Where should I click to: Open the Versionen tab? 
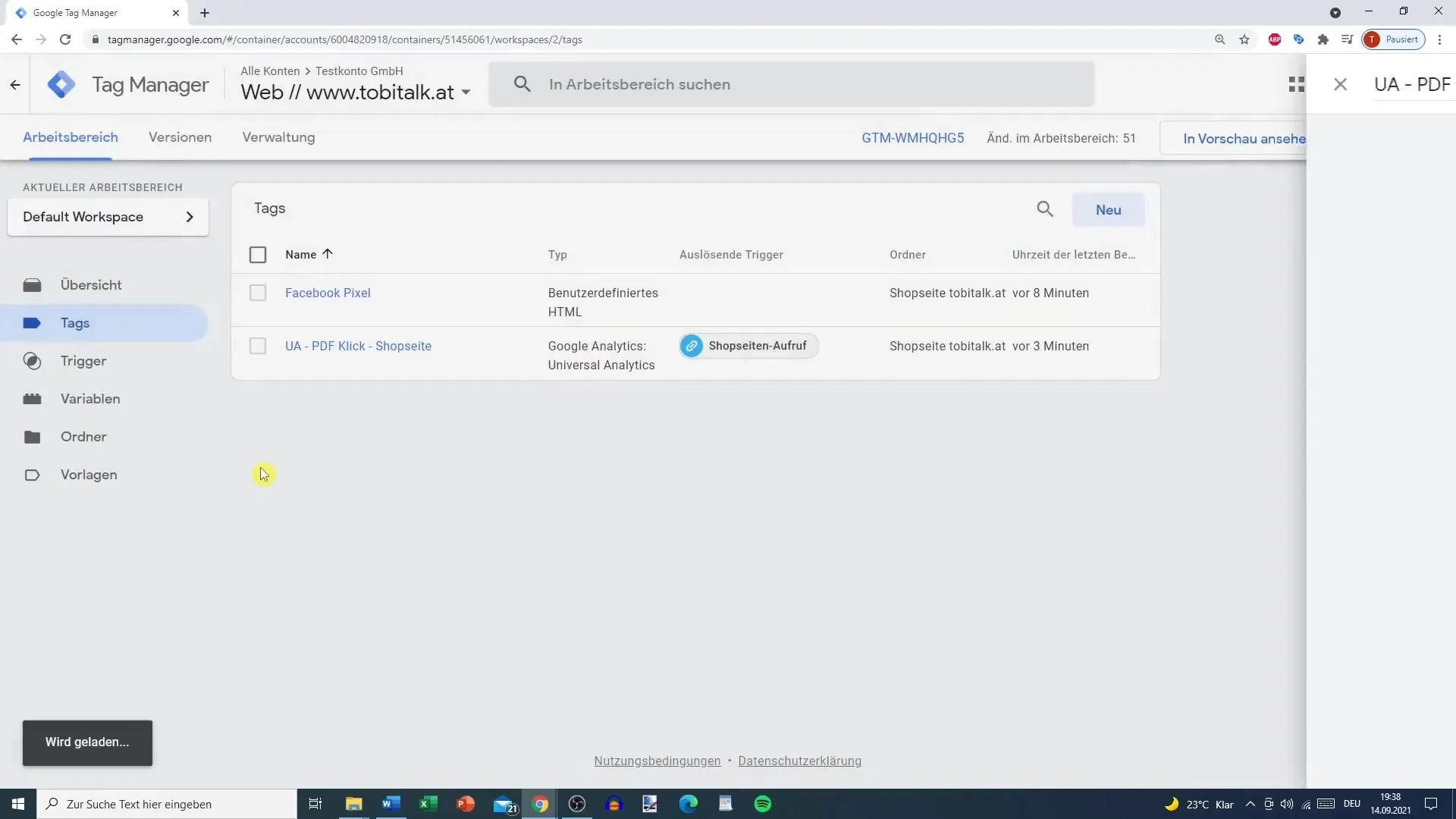point(180,137)
